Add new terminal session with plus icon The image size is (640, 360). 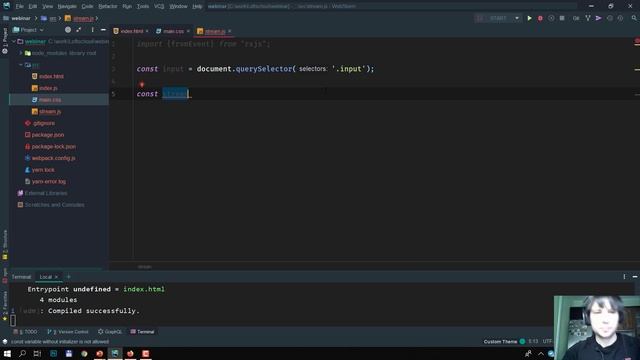pyautogui.click(x=69, y=277)
